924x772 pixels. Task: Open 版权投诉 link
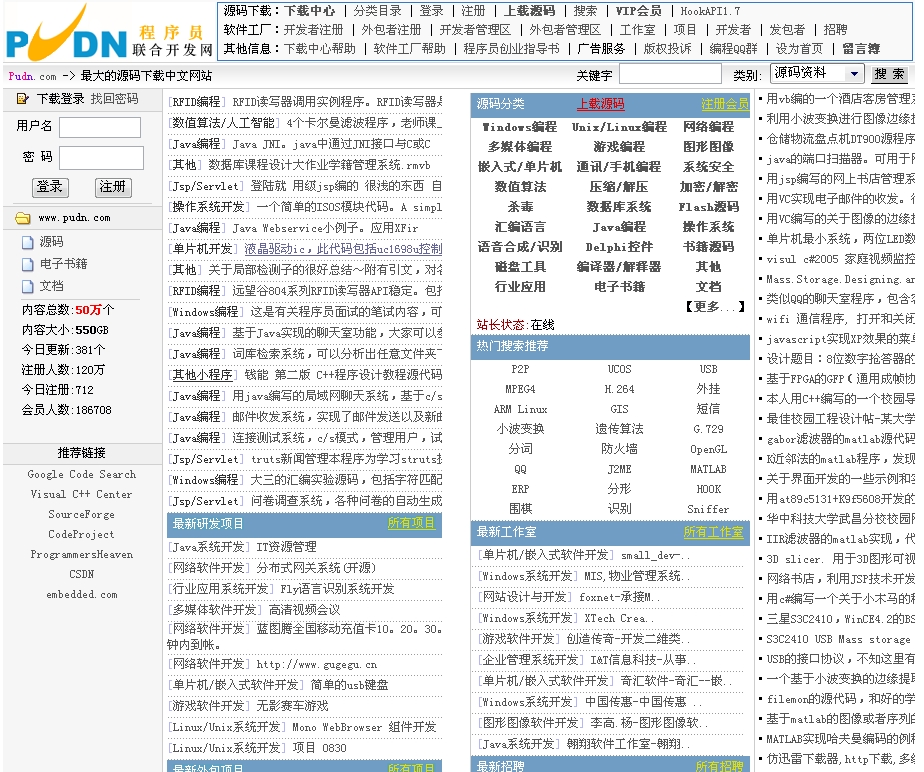(x=667, y=49)
